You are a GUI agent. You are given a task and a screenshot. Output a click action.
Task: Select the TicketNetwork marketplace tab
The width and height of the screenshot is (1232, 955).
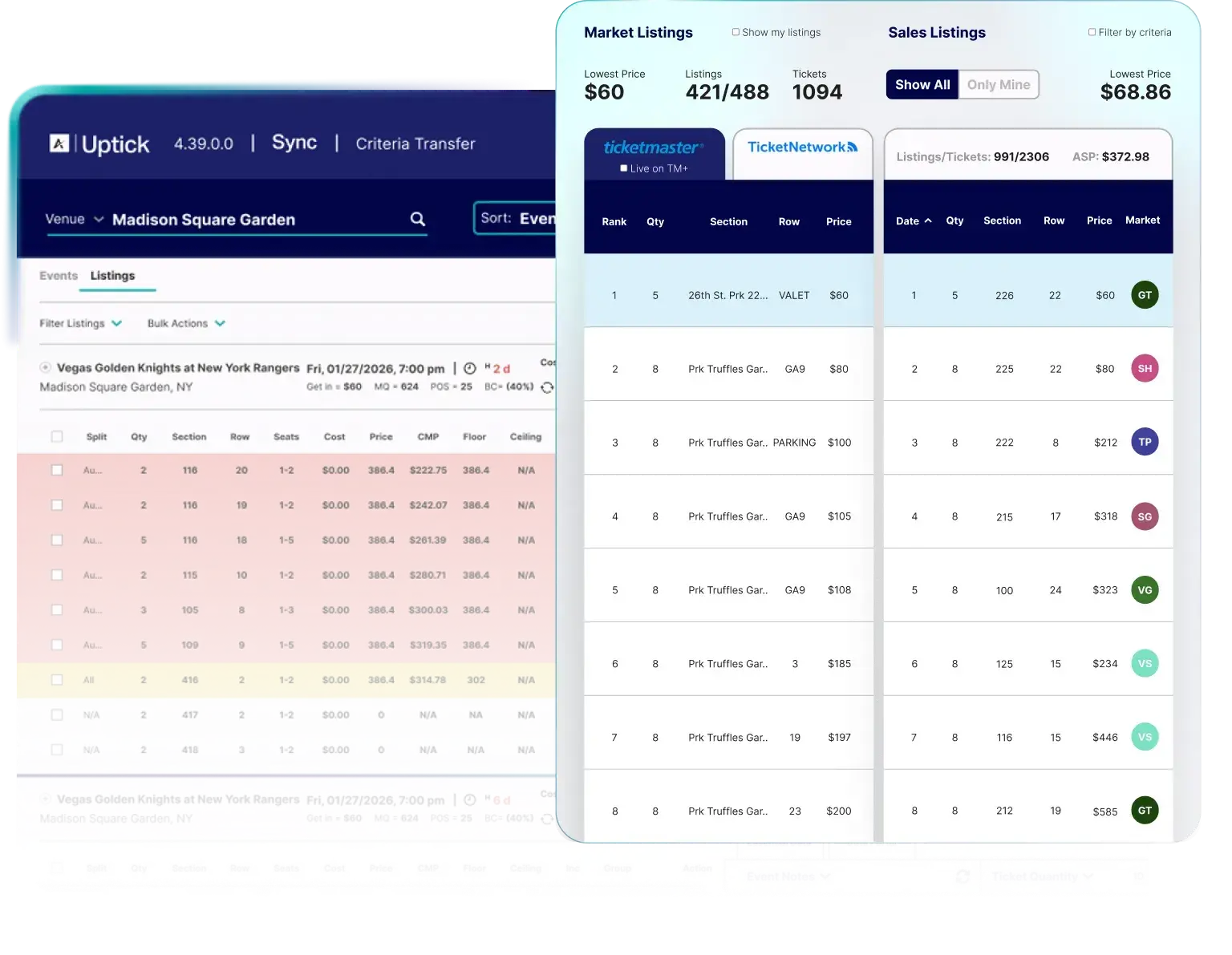point(802,148)
